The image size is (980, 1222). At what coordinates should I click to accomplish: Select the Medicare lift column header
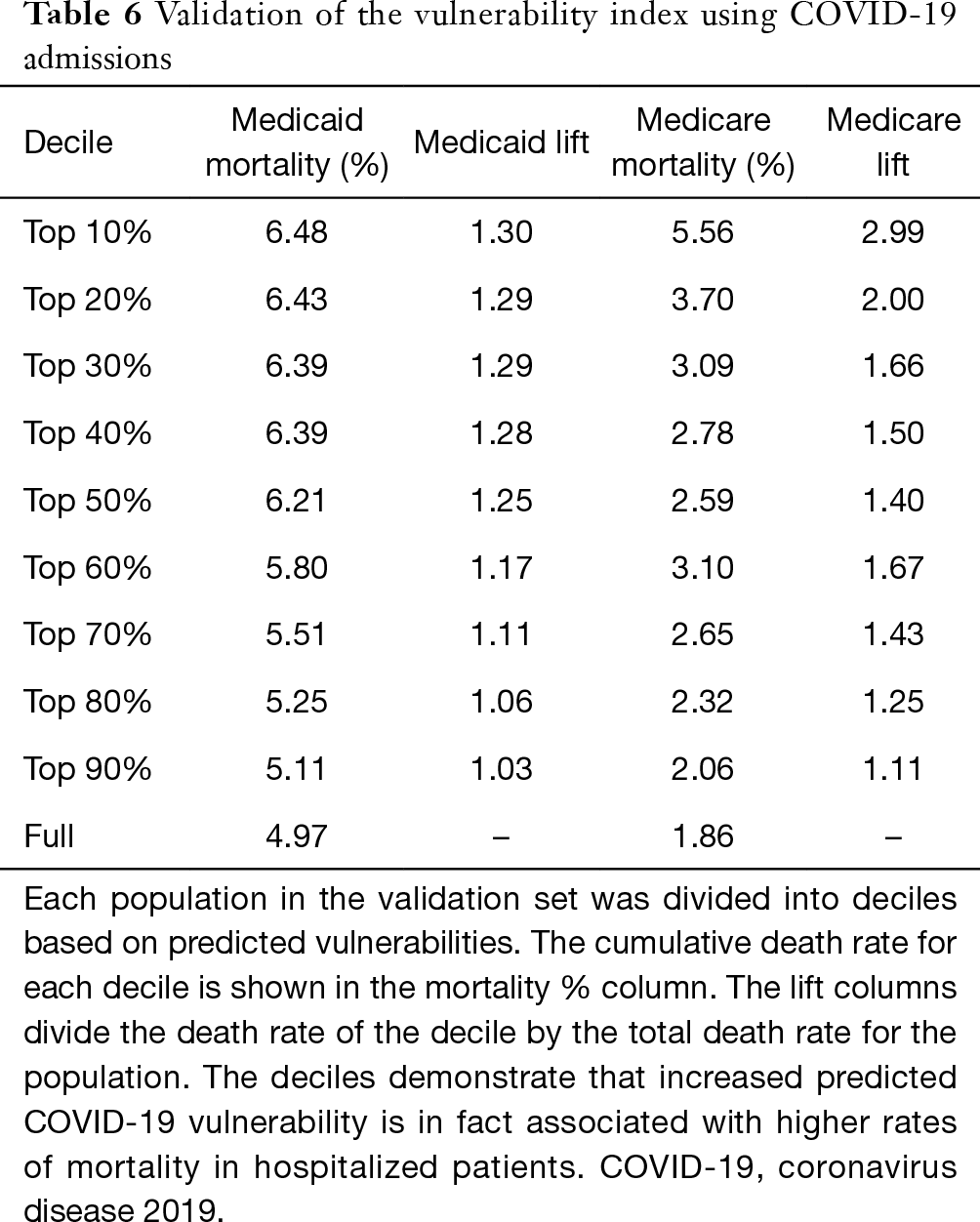(893, 143)
